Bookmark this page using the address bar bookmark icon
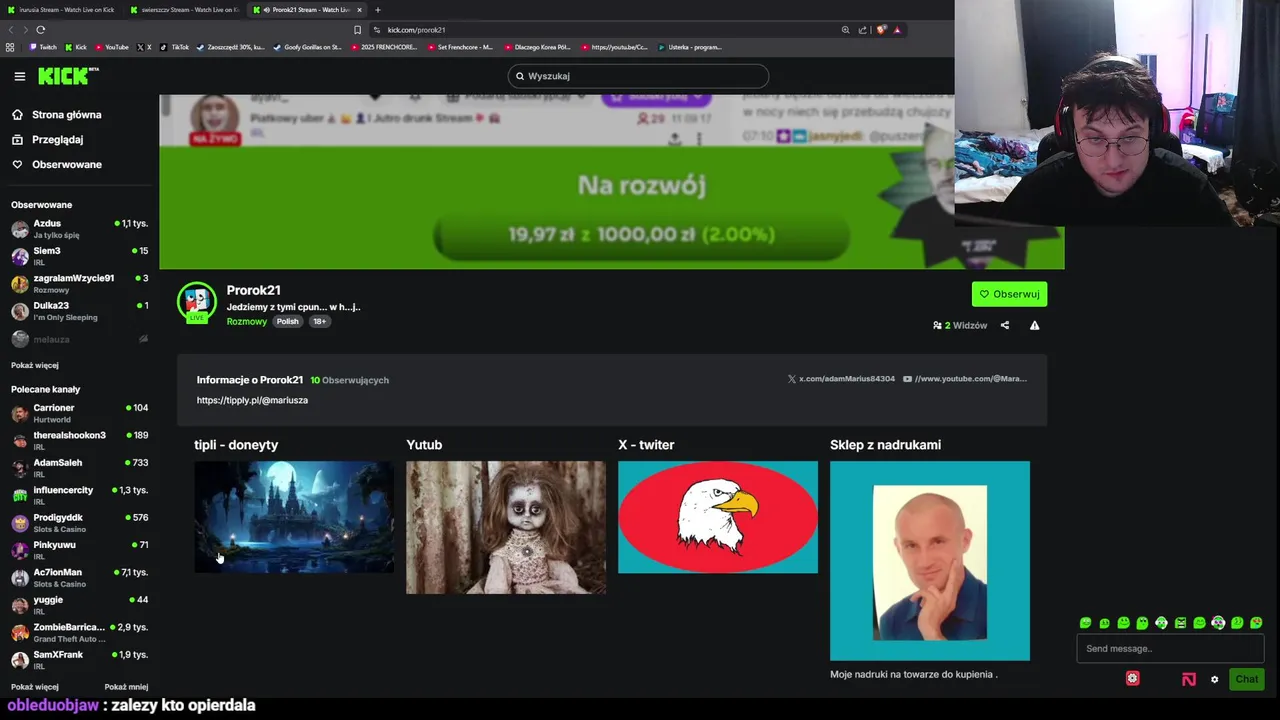1280x720 pixels. pos(357,30)
